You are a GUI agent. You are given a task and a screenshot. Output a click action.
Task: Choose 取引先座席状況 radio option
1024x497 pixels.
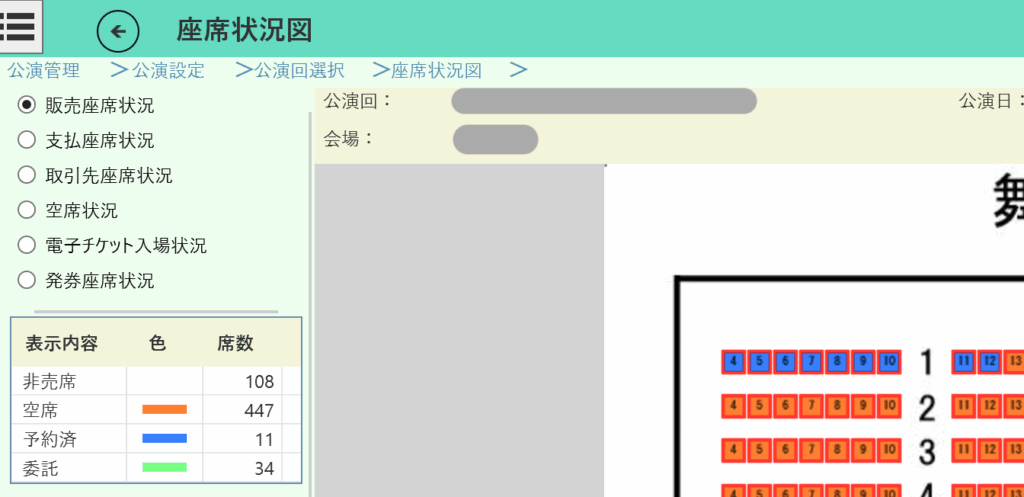point(27,175)
